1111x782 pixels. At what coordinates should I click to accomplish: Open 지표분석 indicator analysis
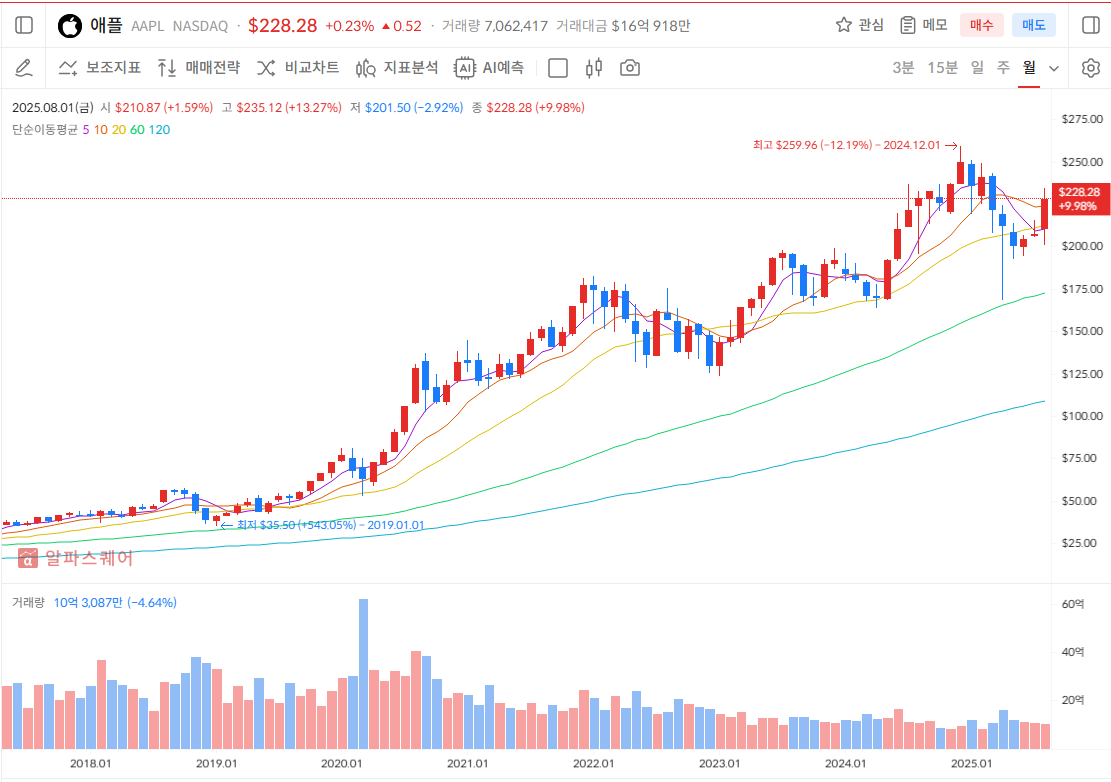397,68
